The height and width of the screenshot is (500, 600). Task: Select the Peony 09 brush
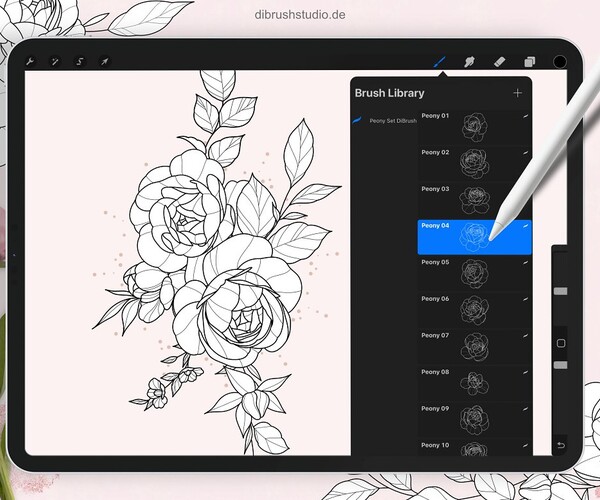pos(474,420)
